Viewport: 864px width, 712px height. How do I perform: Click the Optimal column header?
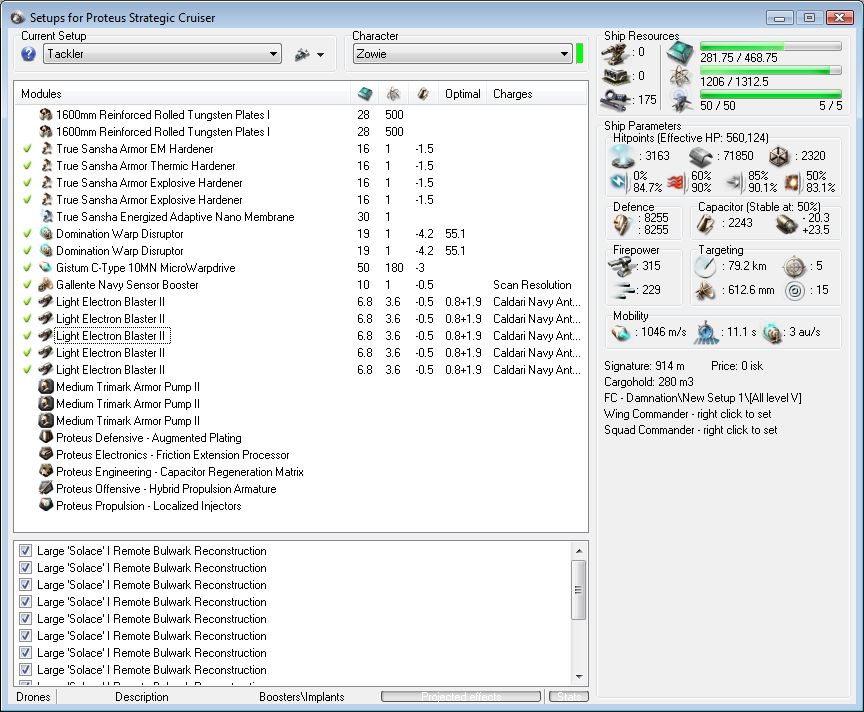462,94
